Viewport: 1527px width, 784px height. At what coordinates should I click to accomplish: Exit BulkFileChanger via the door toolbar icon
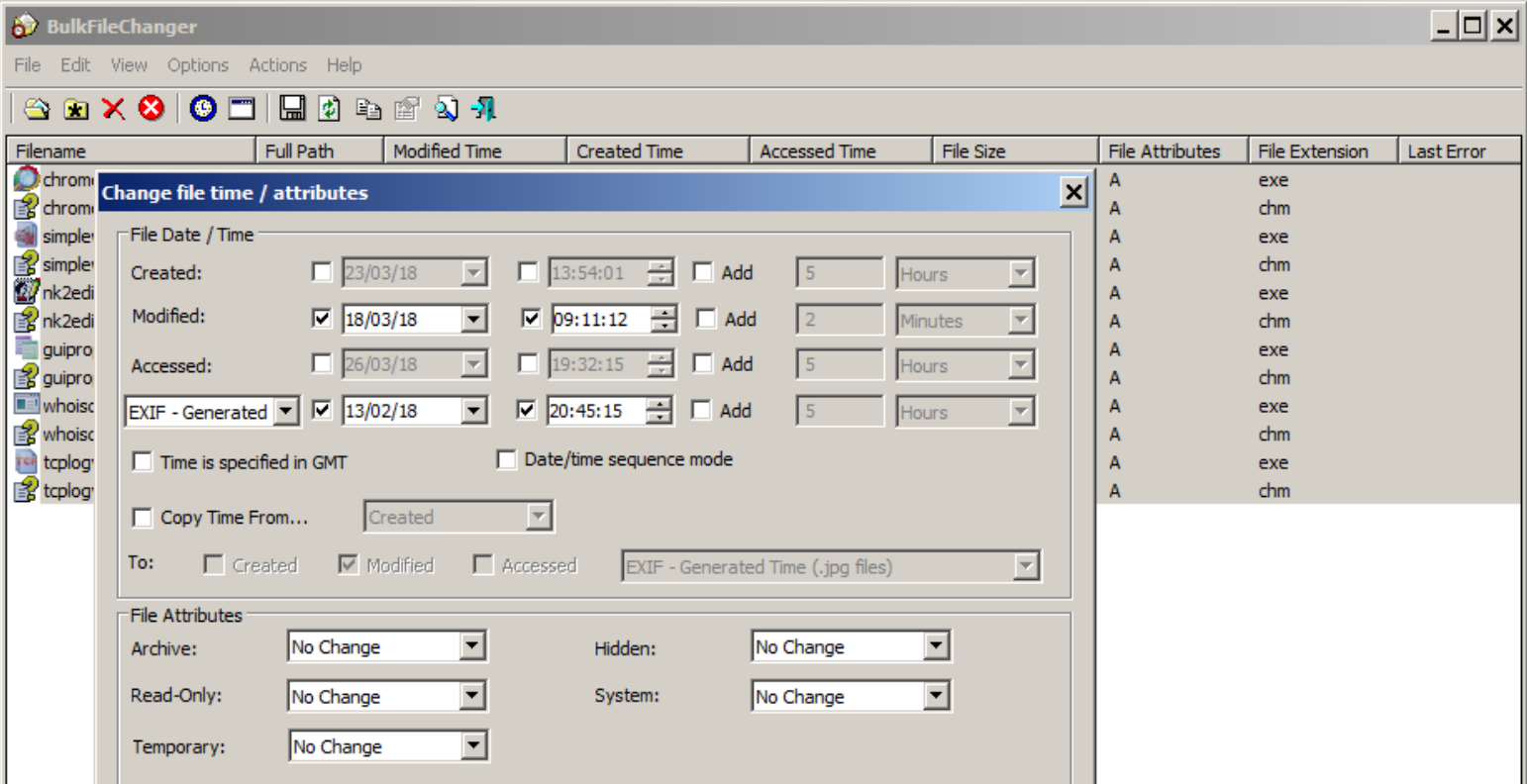click(484, 109)
